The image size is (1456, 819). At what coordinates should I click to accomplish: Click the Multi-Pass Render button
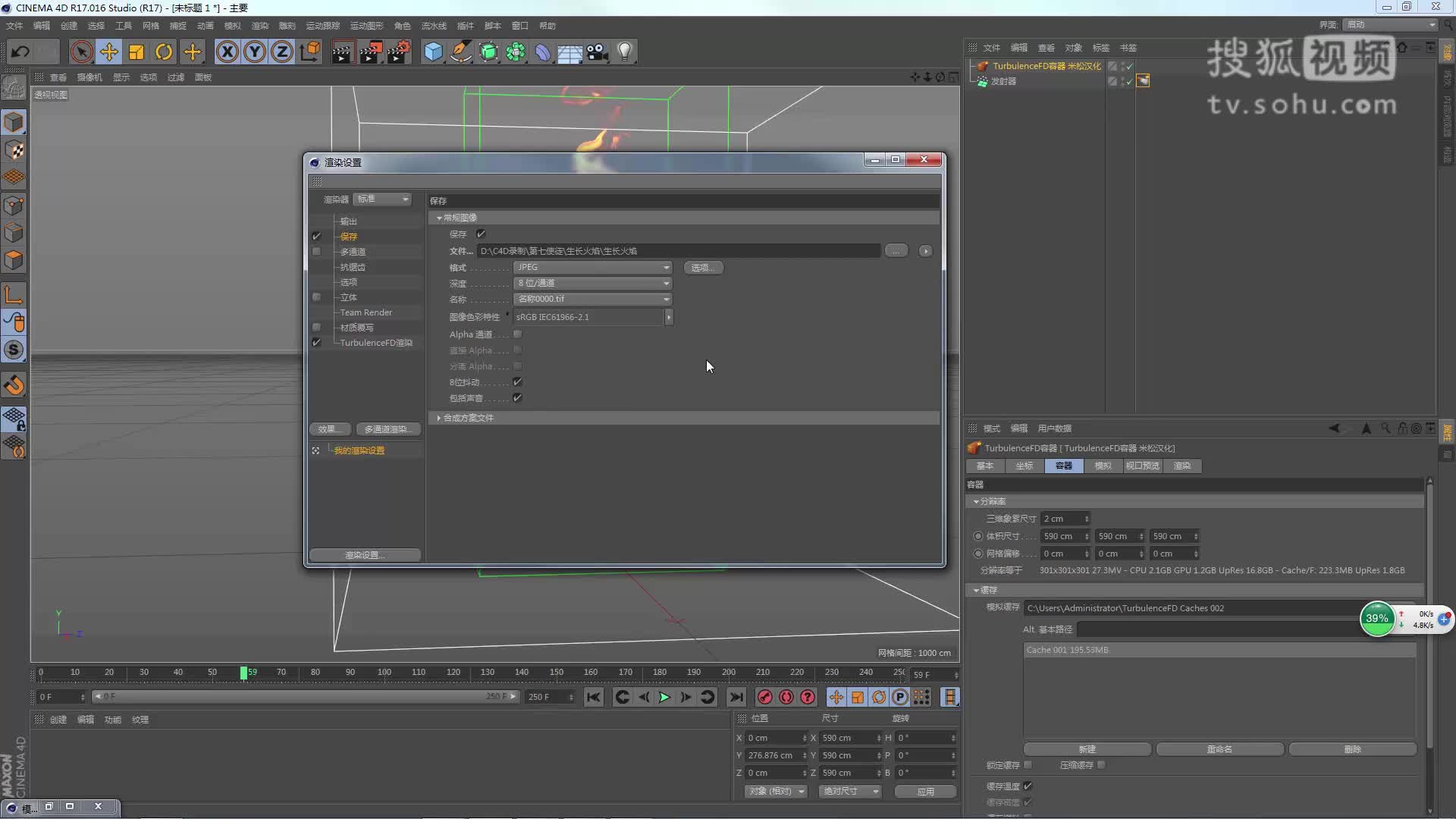388,429
